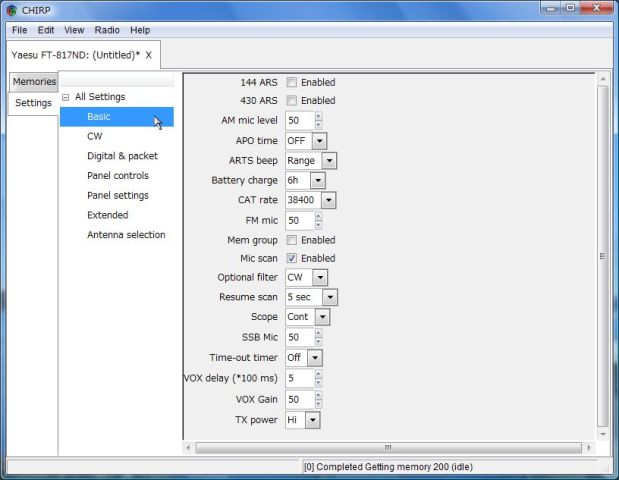Open Panel settings group
The image size is (619, 480).
(118, 195)
